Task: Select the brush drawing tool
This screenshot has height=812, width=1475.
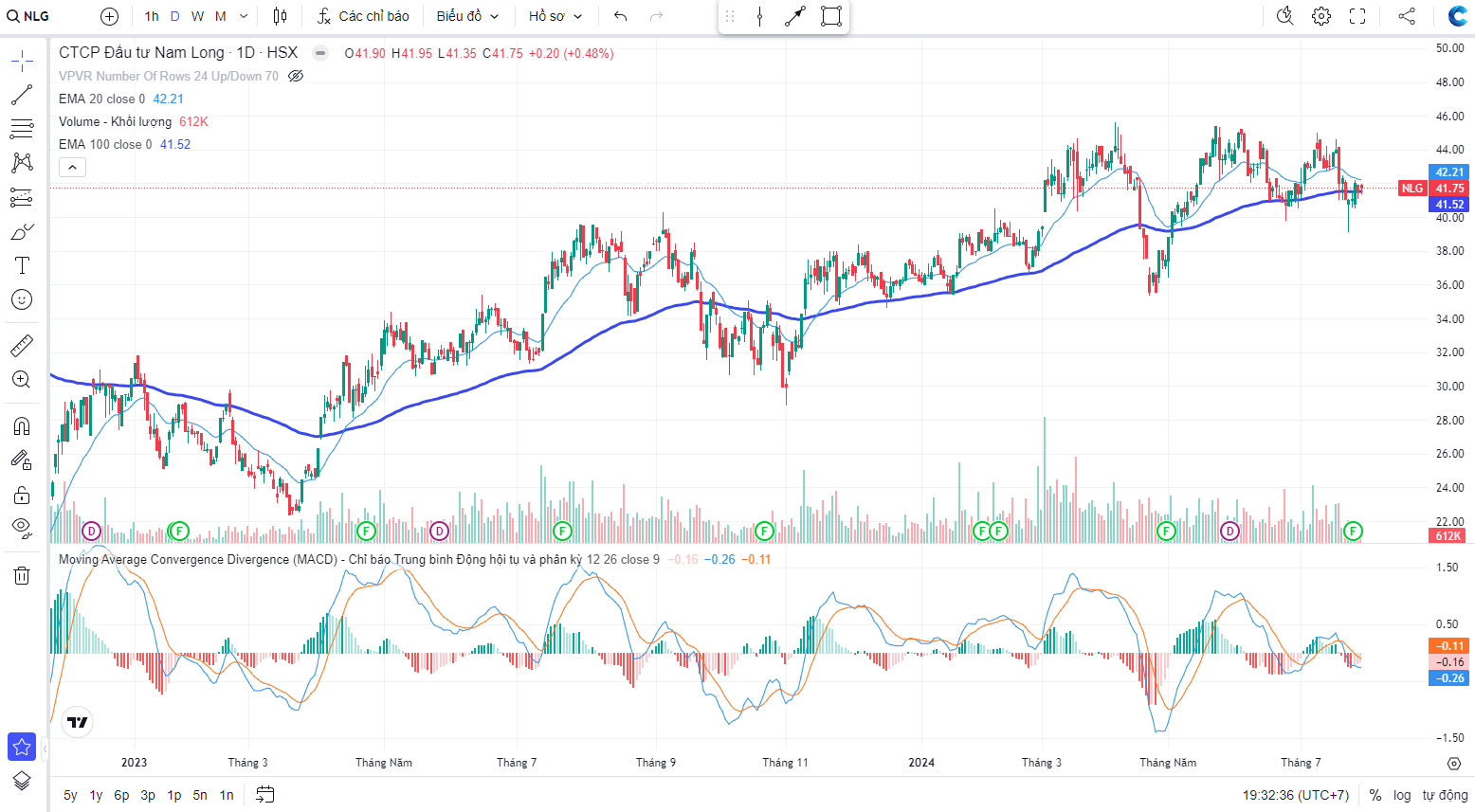Action: [22, 231]
